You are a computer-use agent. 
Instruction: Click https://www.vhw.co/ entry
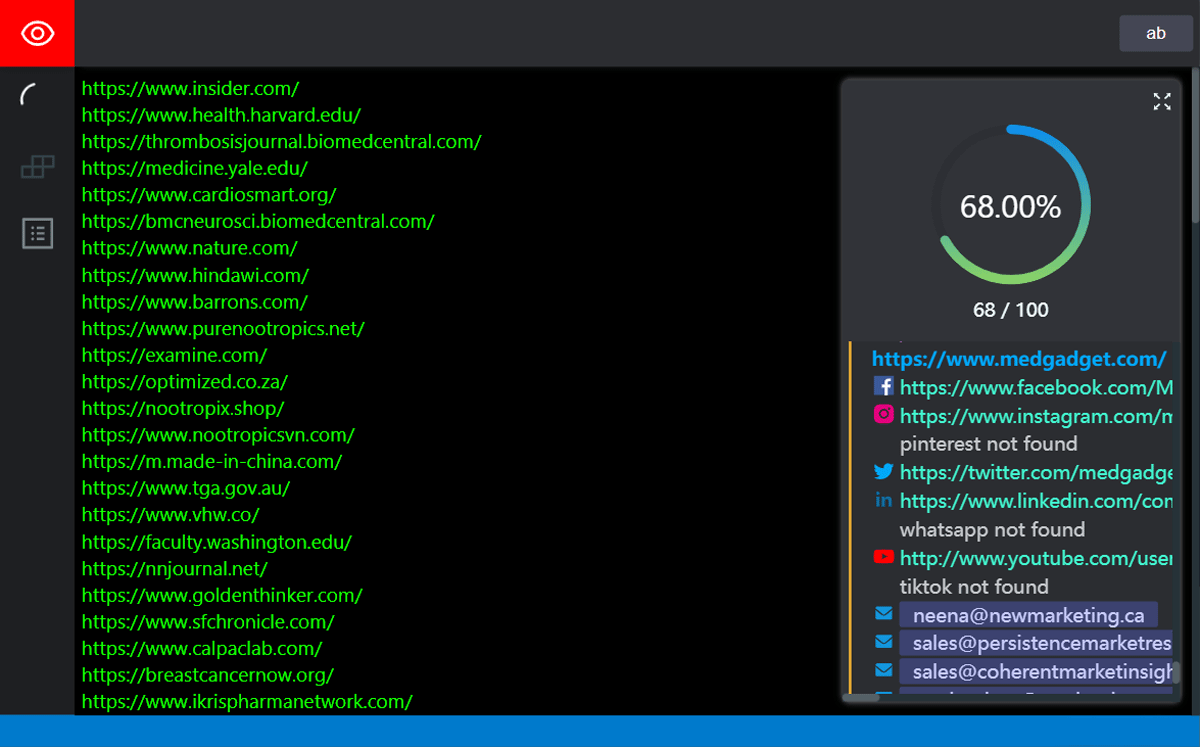170,515
